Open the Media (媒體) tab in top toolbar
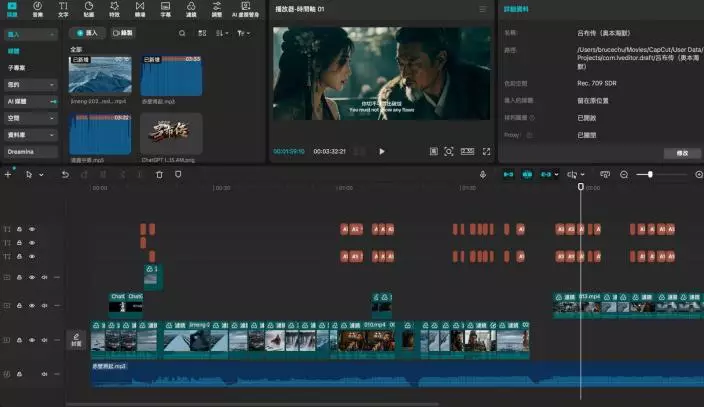The height and width of the screenshot is (407, 704). point(12,9)
